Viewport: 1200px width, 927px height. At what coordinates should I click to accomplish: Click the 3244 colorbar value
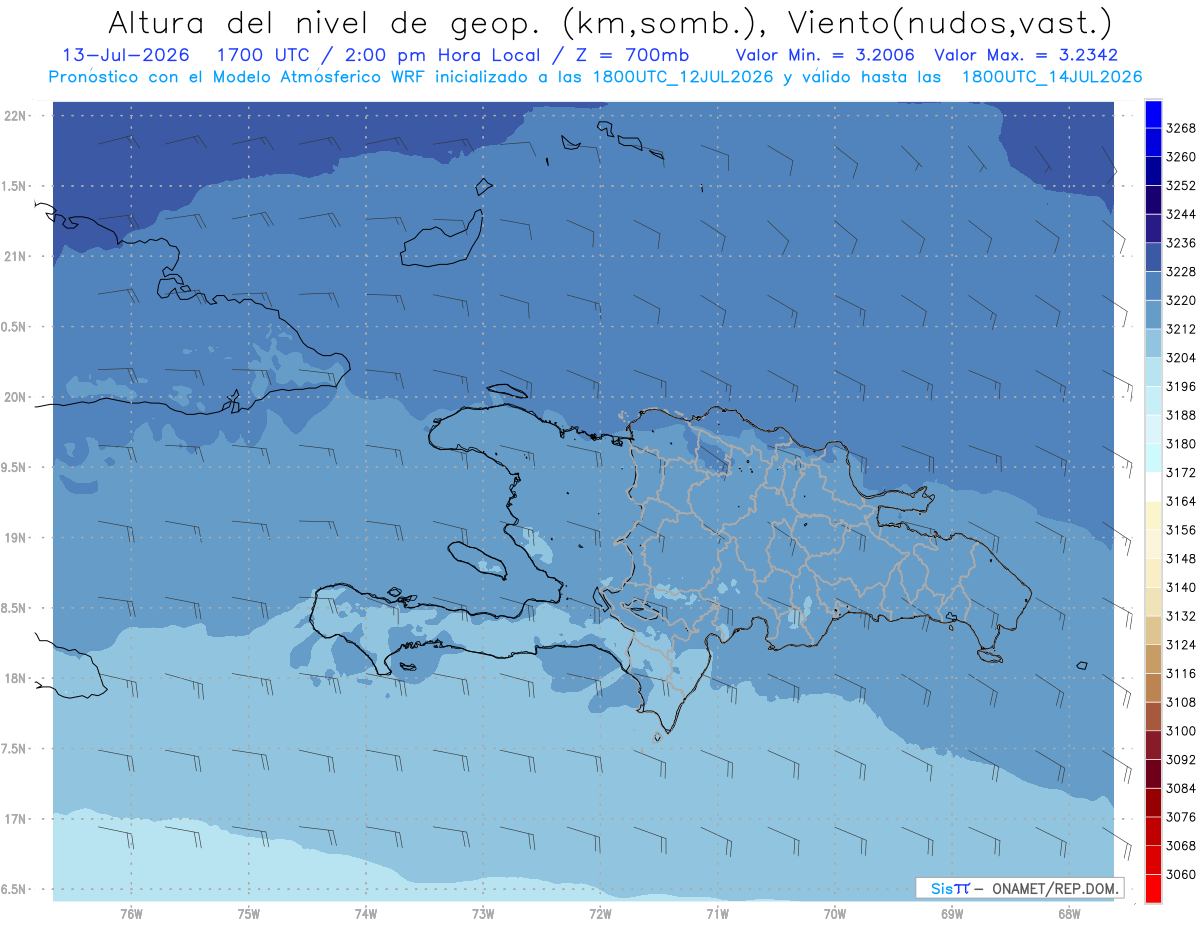pos(1180,215)
